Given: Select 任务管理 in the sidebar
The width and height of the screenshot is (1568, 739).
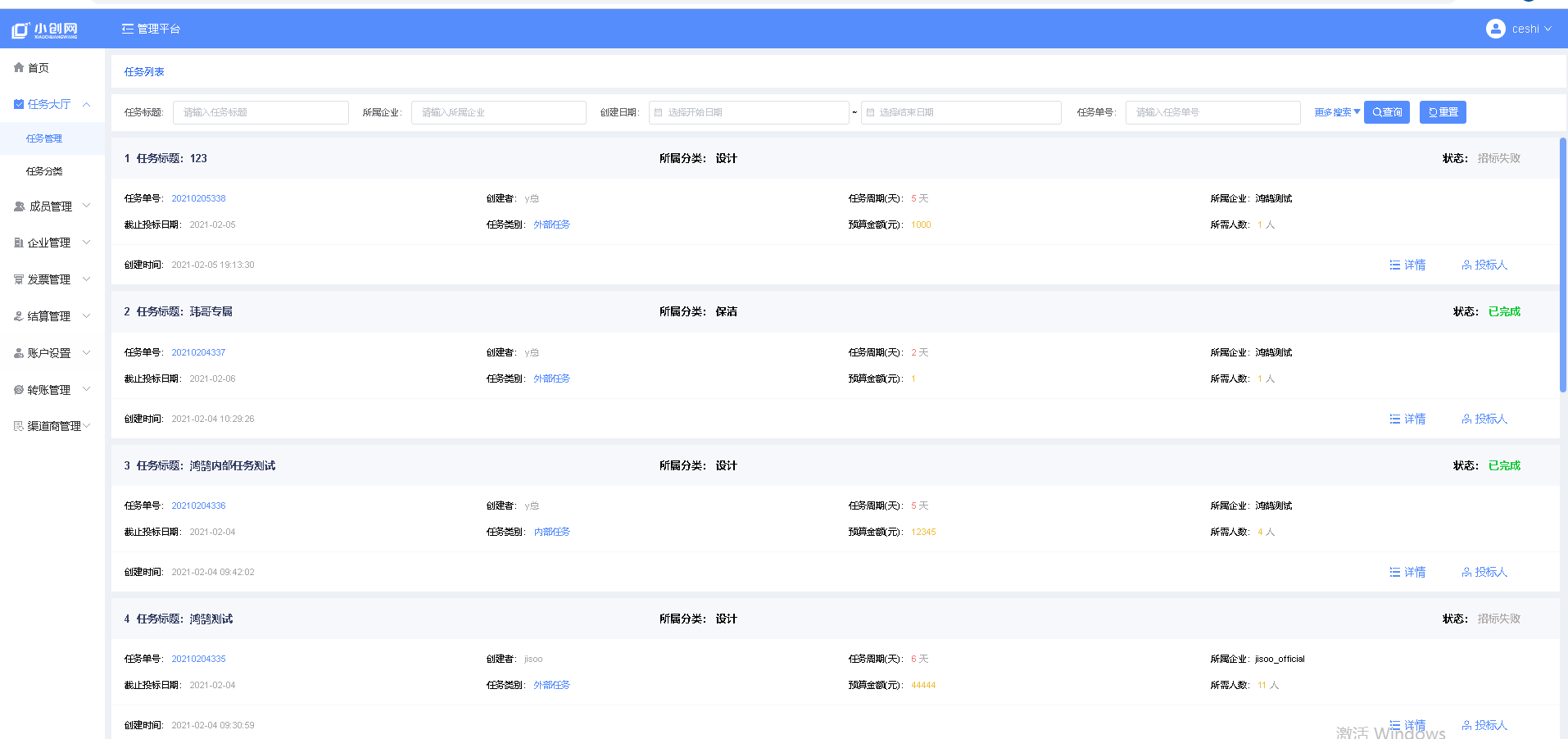Looking at the screenshot, I should (x=44, y=138).
